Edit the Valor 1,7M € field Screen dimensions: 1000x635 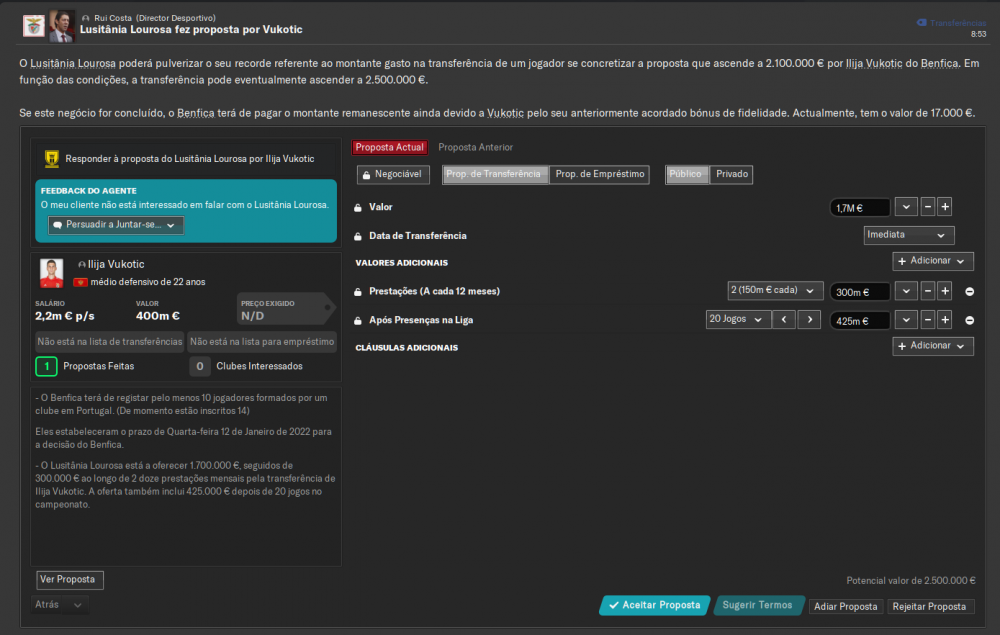[x=860, y=208]
